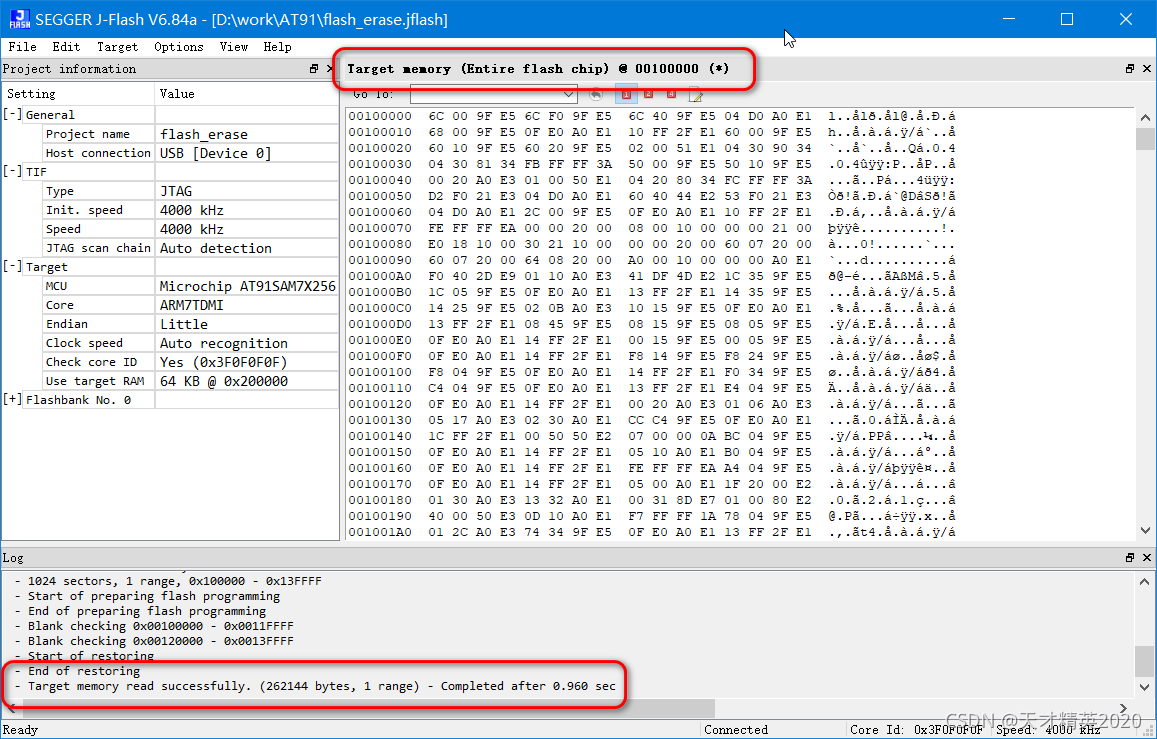Select the Init. speed 4000 kHz value
This screenshot has width=1157, height=739.
pos(192,210)
